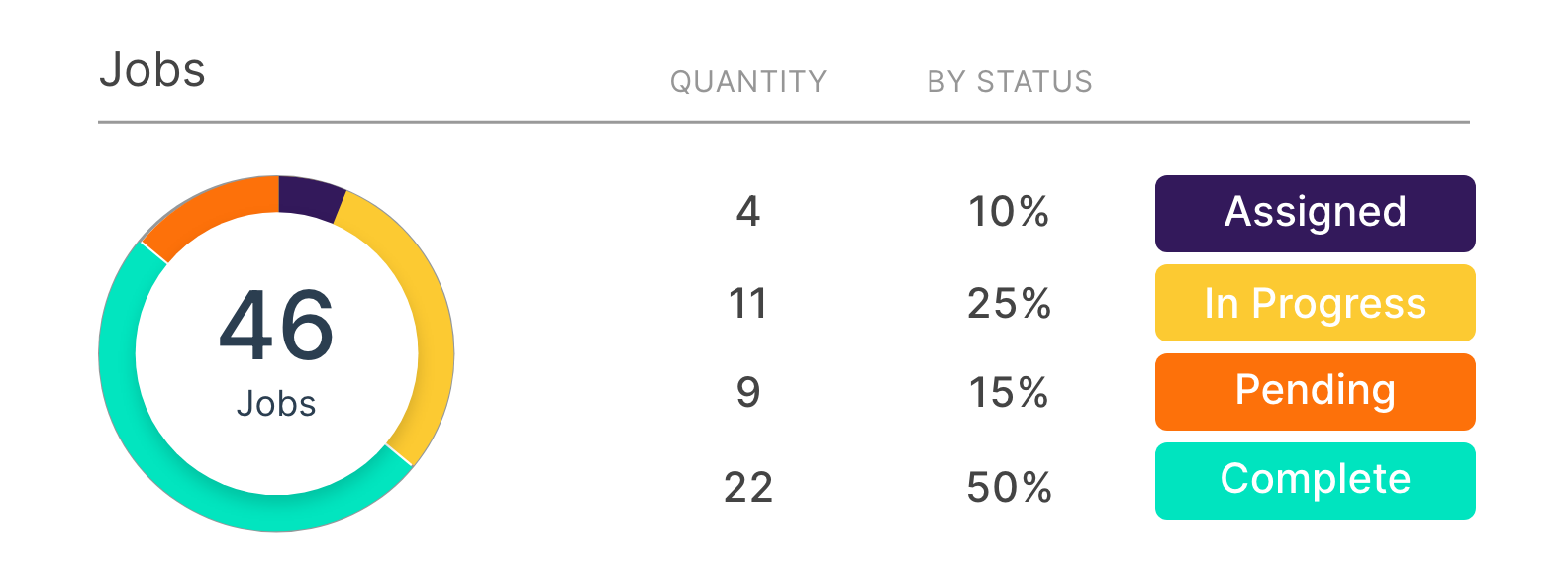Click the BY STATUS column header
1568x585 pixels.
click(1010, 81)
